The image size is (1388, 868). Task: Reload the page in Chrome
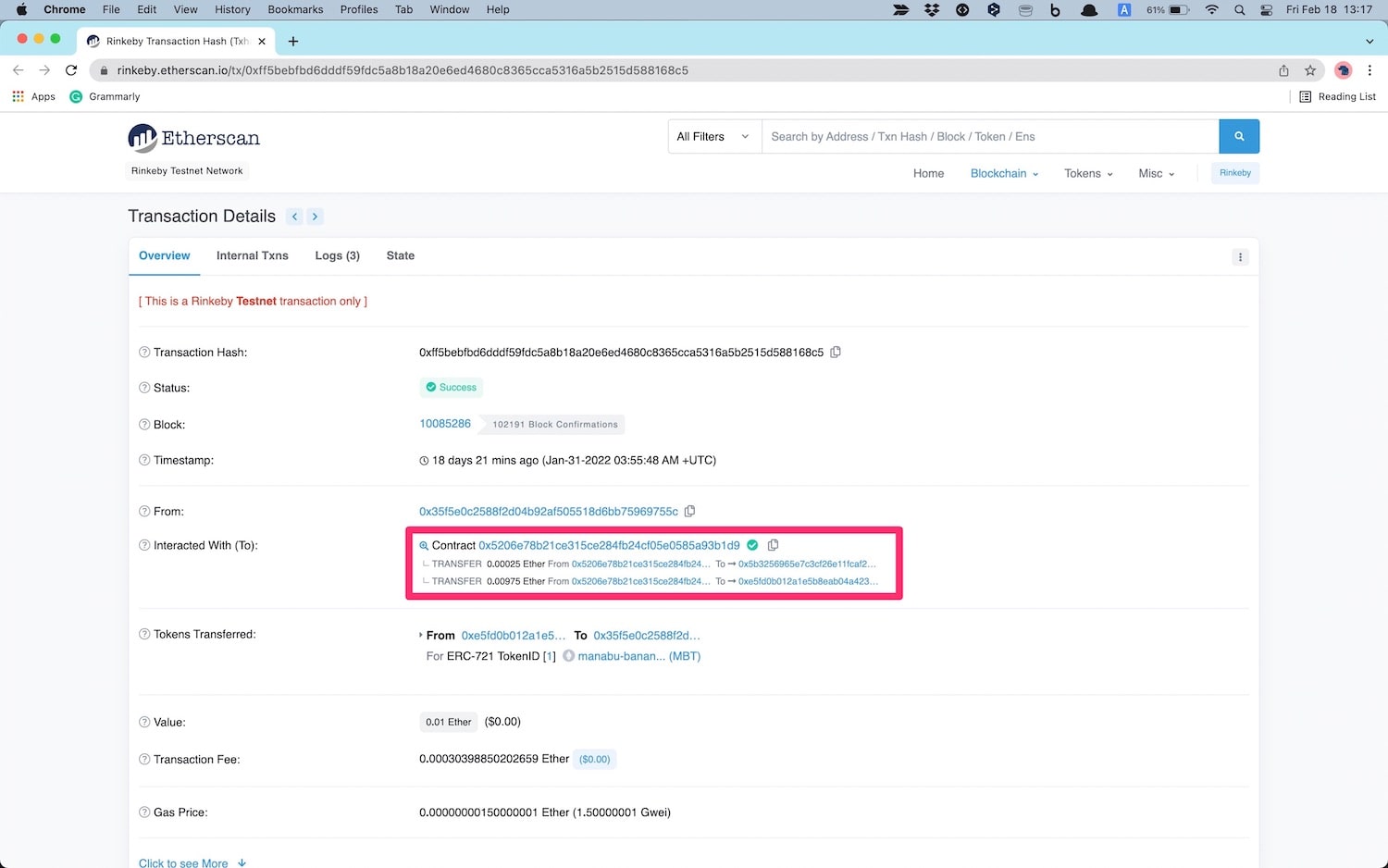71,70
